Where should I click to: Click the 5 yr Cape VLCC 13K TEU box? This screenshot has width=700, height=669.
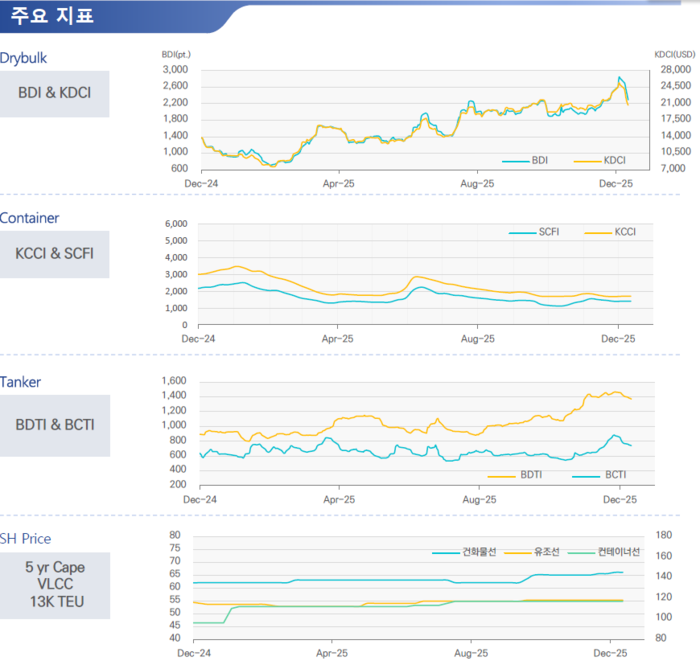click(55, 584)
